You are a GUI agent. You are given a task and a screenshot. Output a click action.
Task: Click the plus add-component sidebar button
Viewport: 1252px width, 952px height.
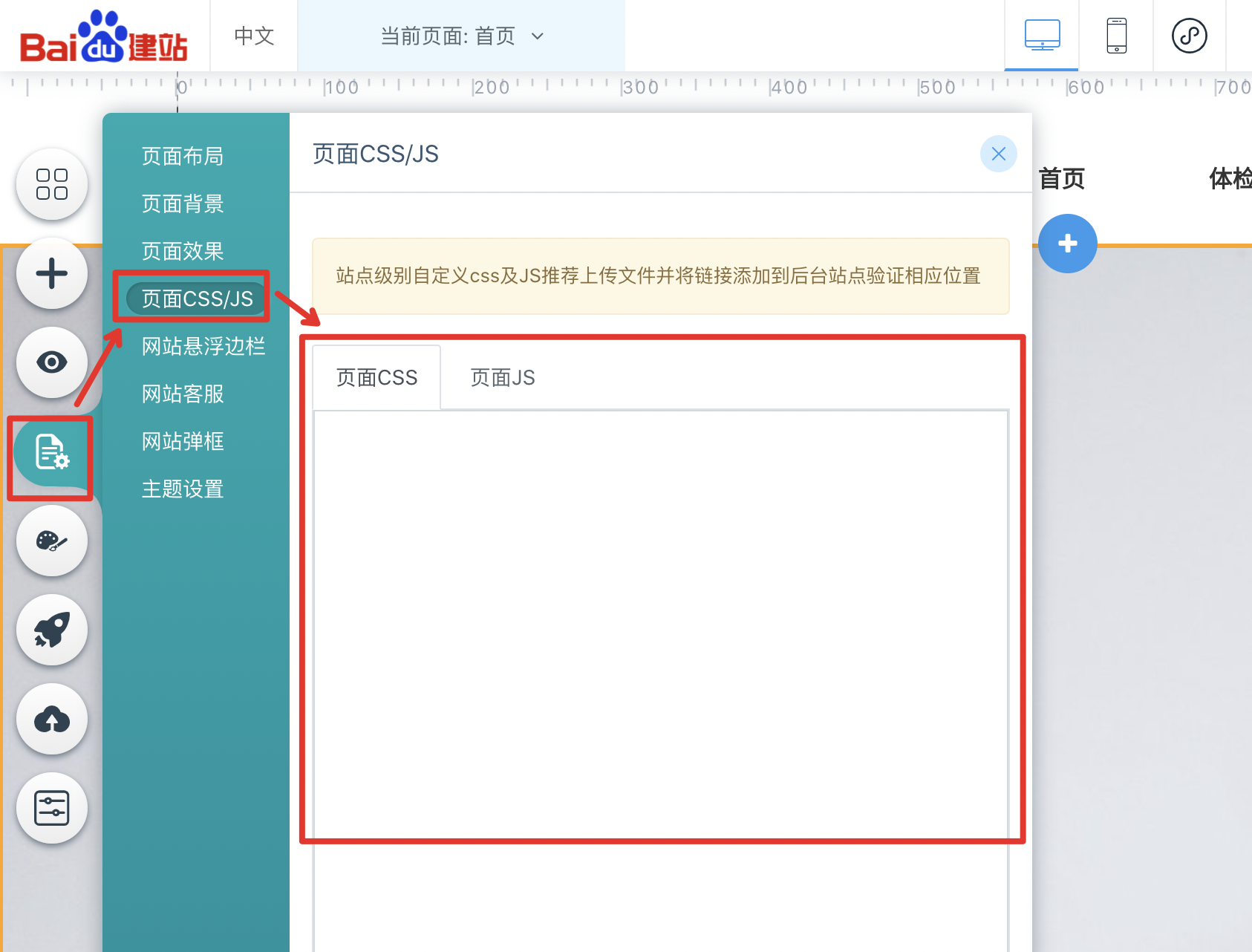52,273
